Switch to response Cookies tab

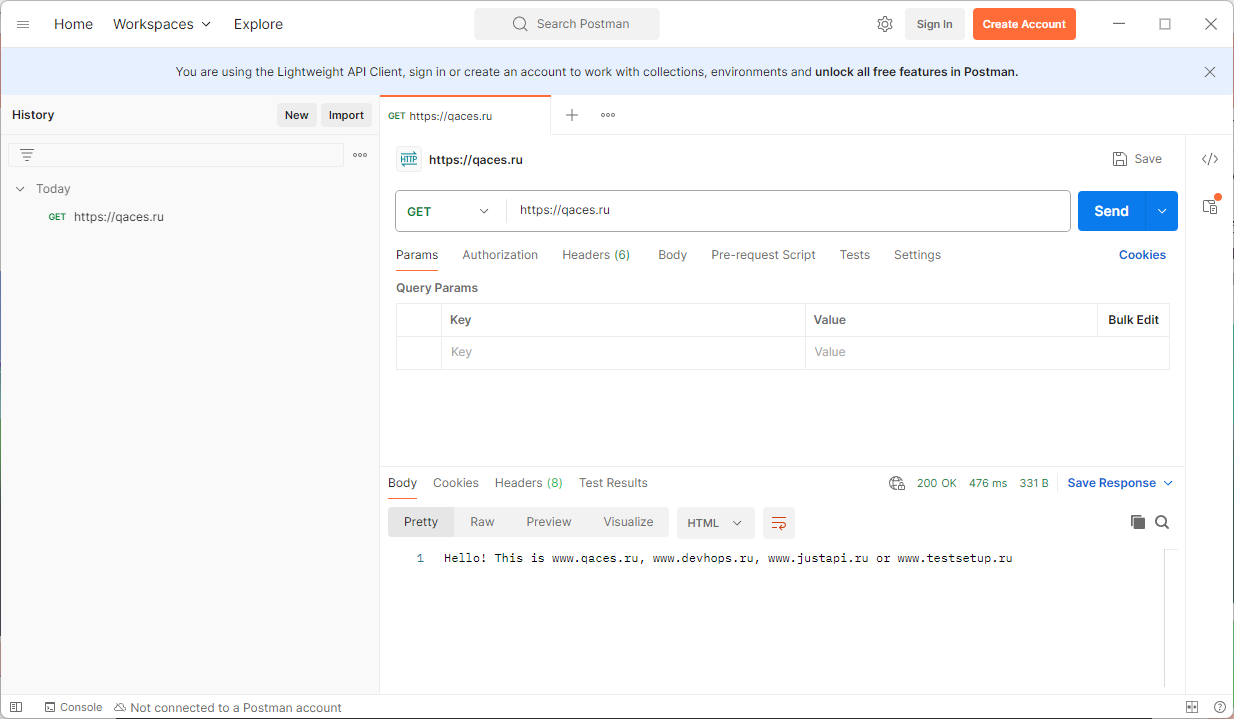pyautogui.click(x=456, y=483)
